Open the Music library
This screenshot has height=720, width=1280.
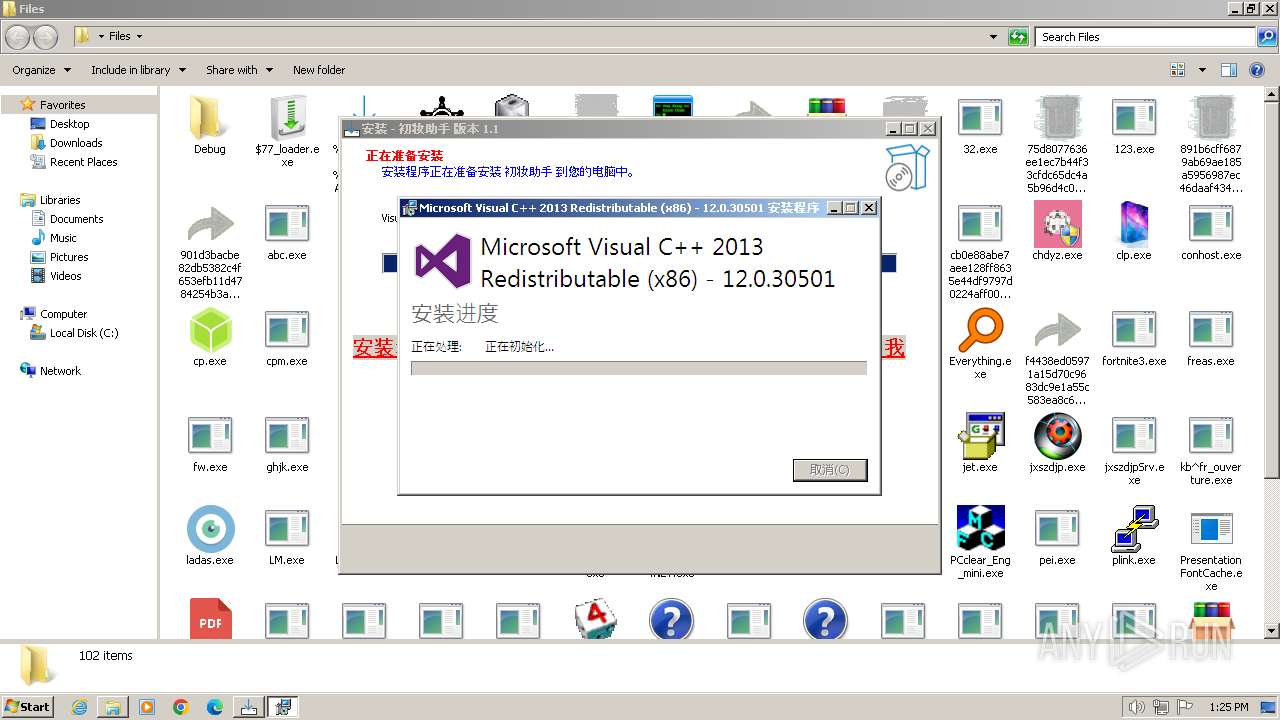tap(63, 238)
